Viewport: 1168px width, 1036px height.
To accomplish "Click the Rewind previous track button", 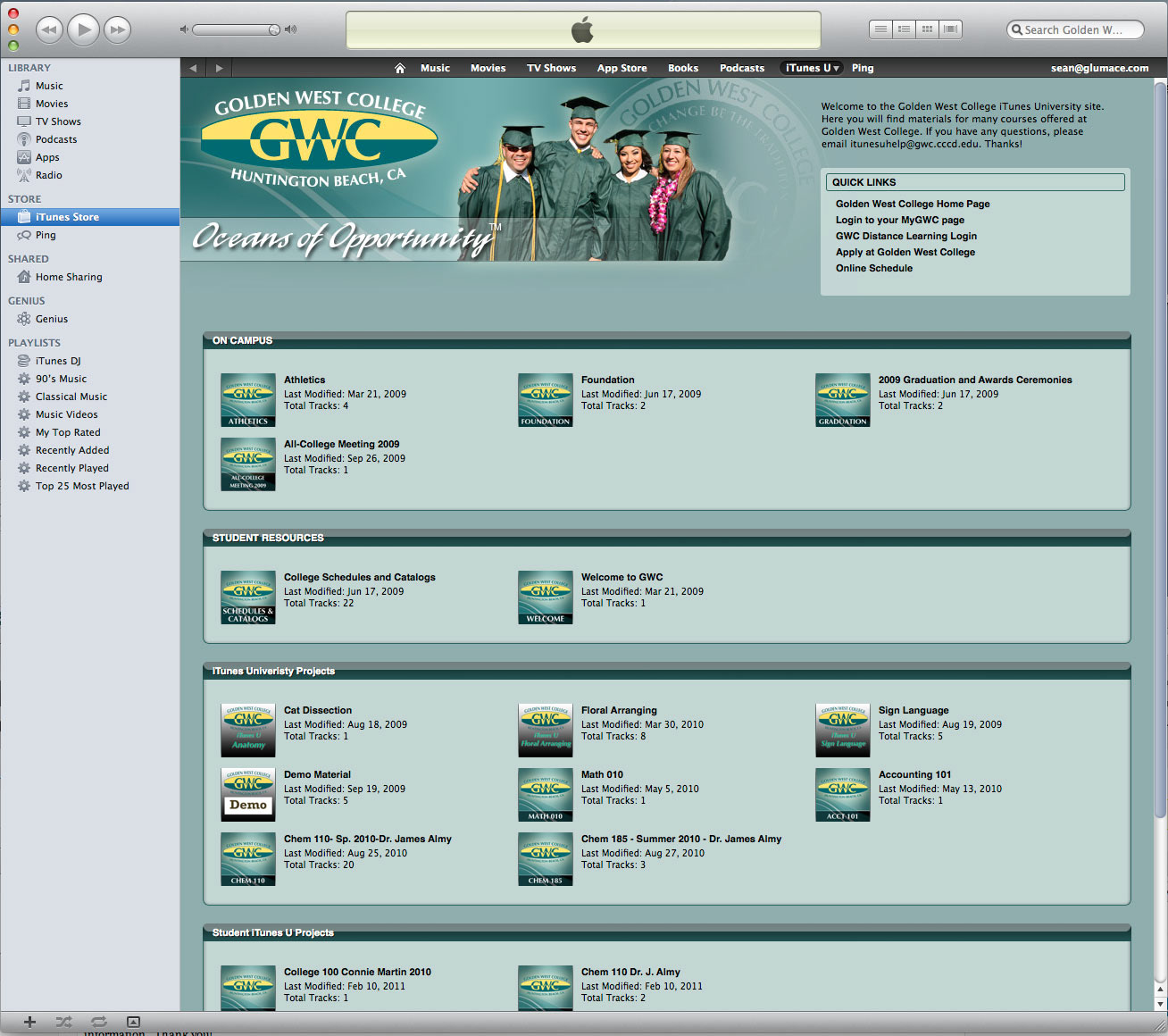I will 49,29.
